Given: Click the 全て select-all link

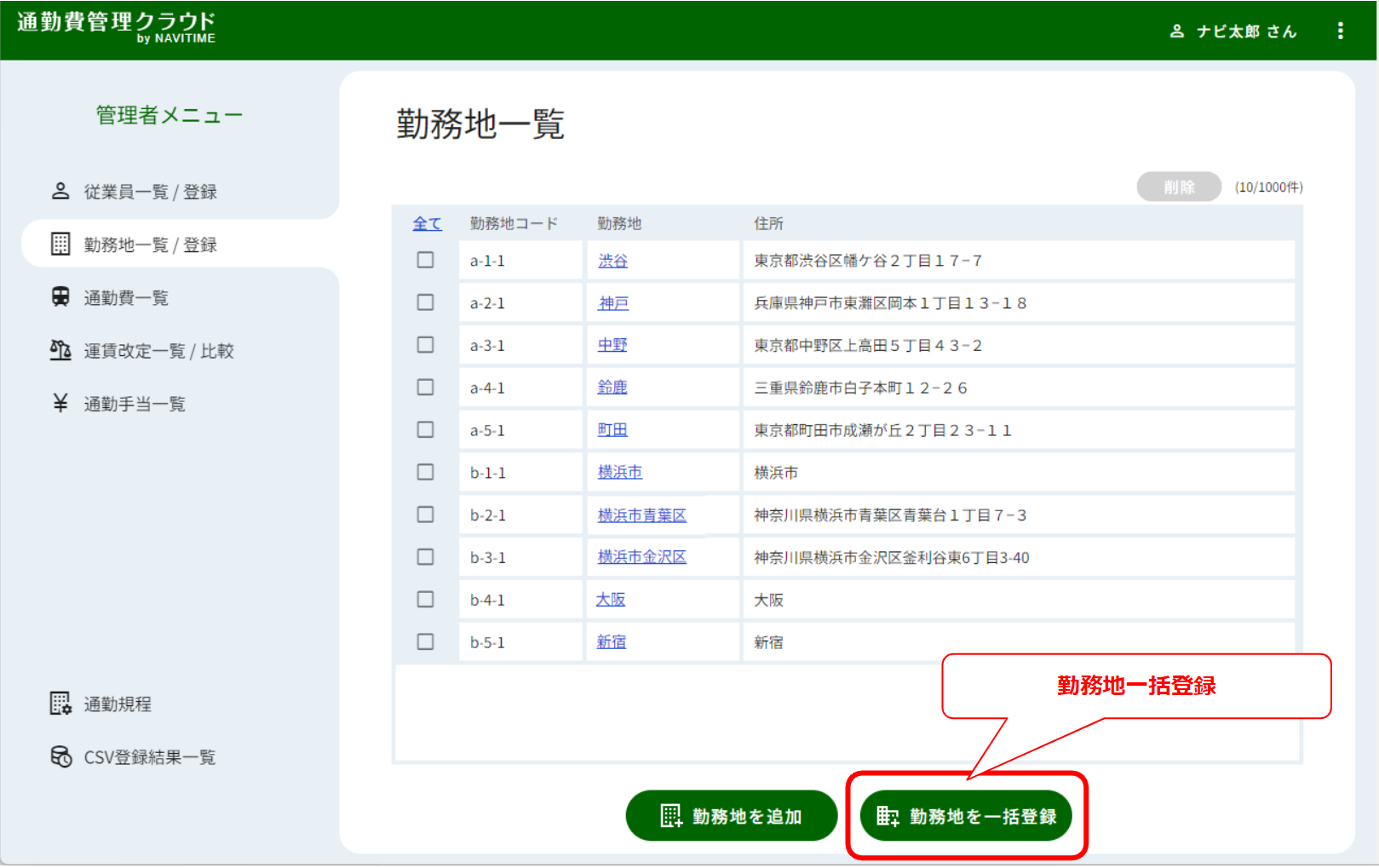Looking at the screenshot, I should 427,223.
